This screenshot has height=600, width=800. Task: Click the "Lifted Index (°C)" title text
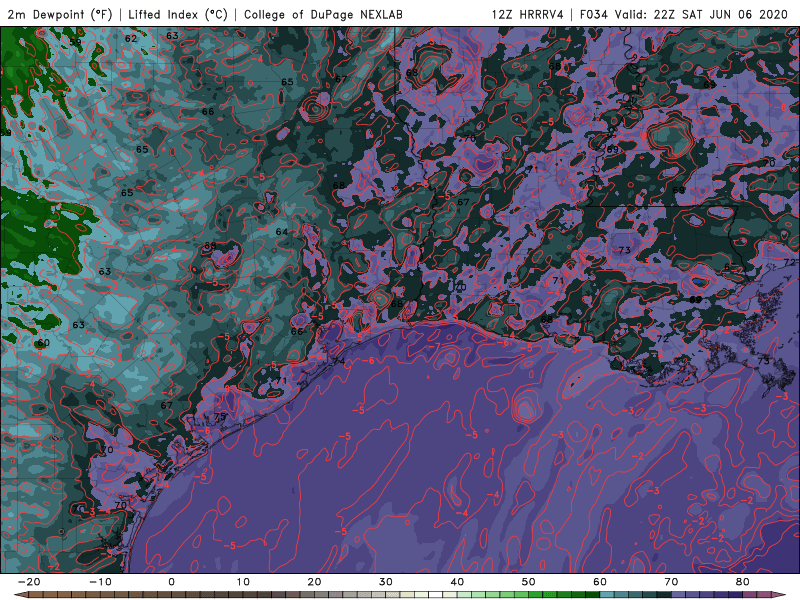178,14
